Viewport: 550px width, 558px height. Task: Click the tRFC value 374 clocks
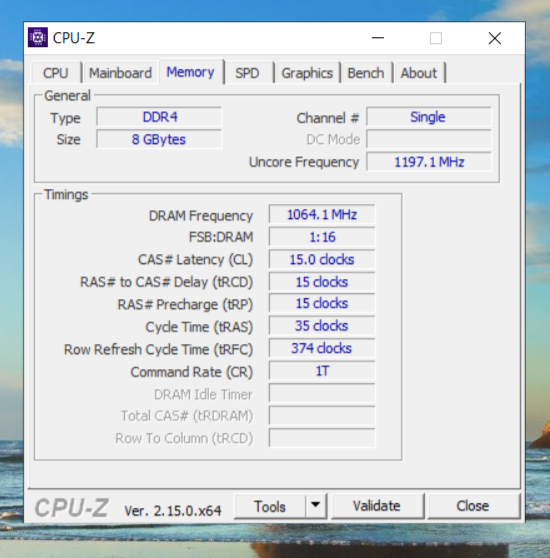(322, 348)
